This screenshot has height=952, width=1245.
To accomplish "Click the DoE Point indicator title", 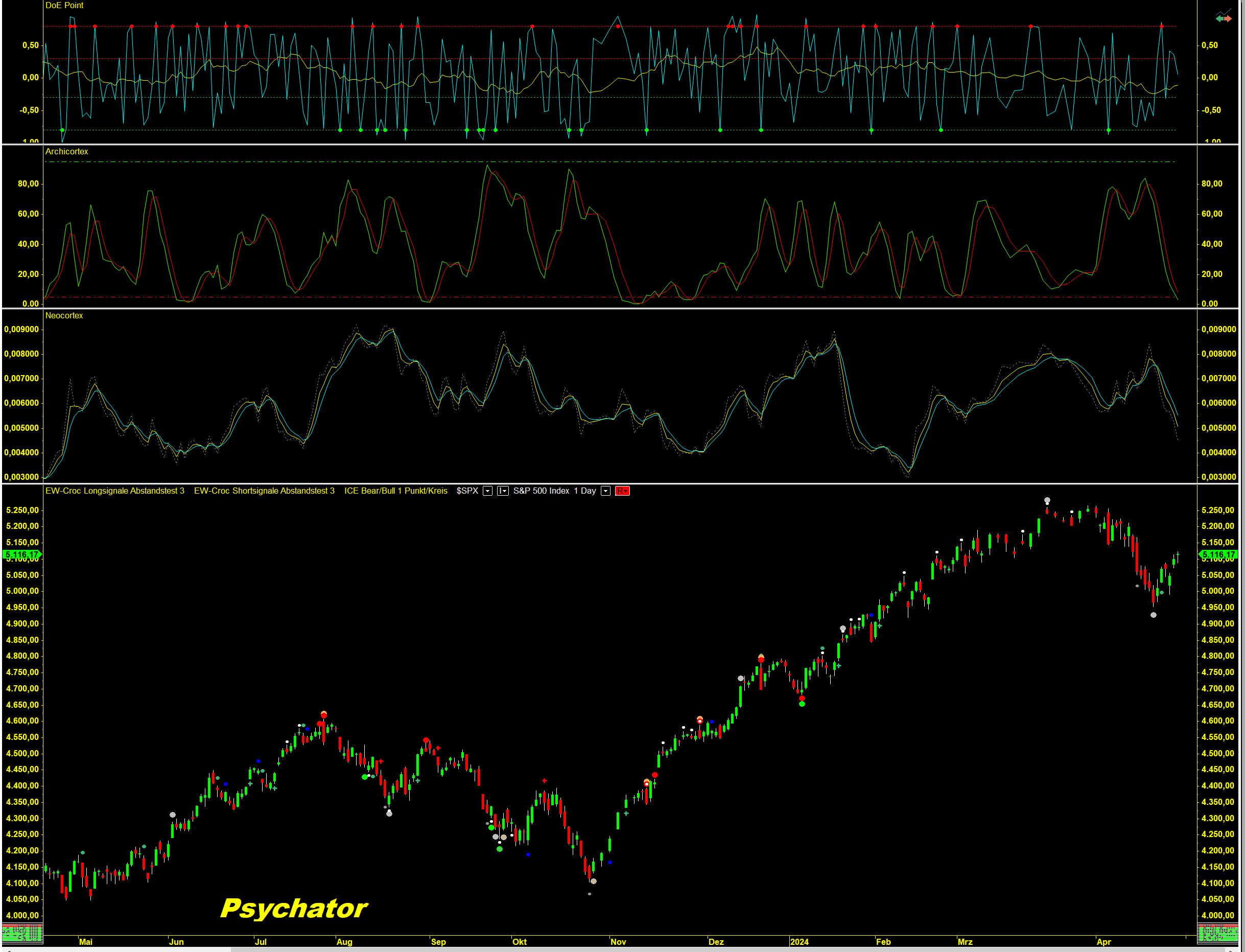I will click(x=64, y=5).
